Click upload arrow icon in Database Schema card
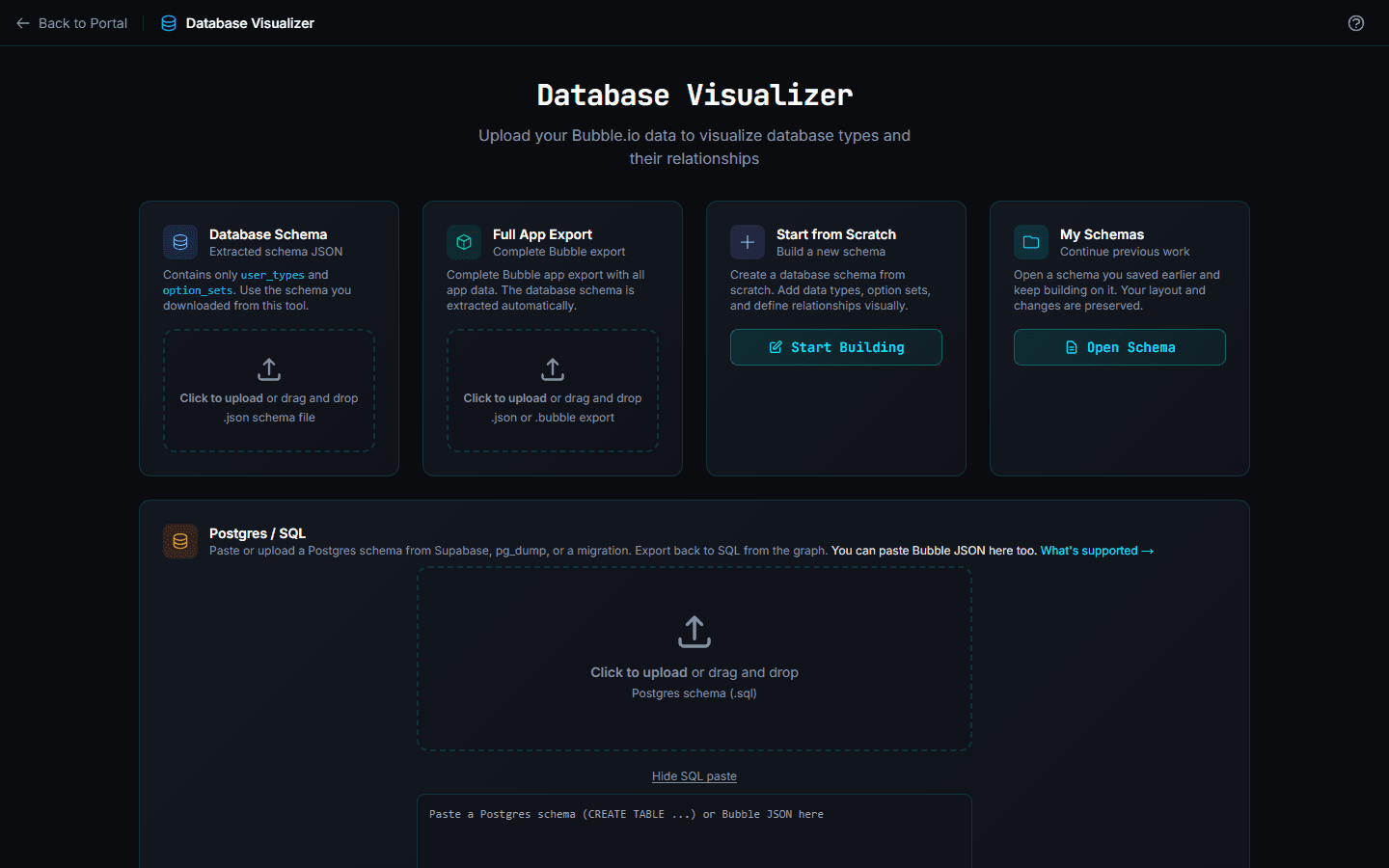 pyautogui.click(x=269, y=369)
